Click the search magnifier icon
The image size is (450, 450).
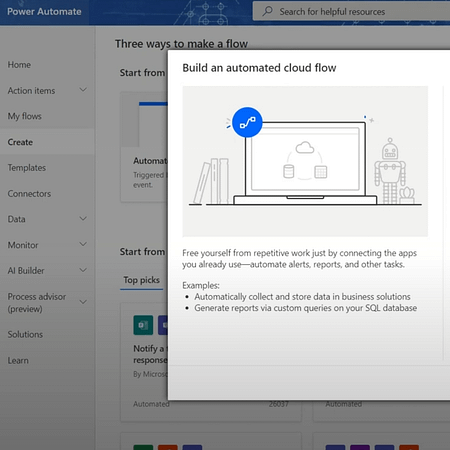[x=267, y=11]
